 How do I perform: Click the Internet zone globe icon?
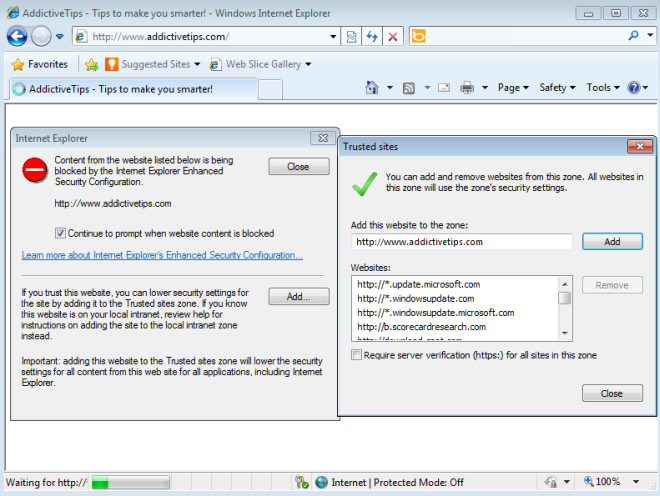coord(322,482)
